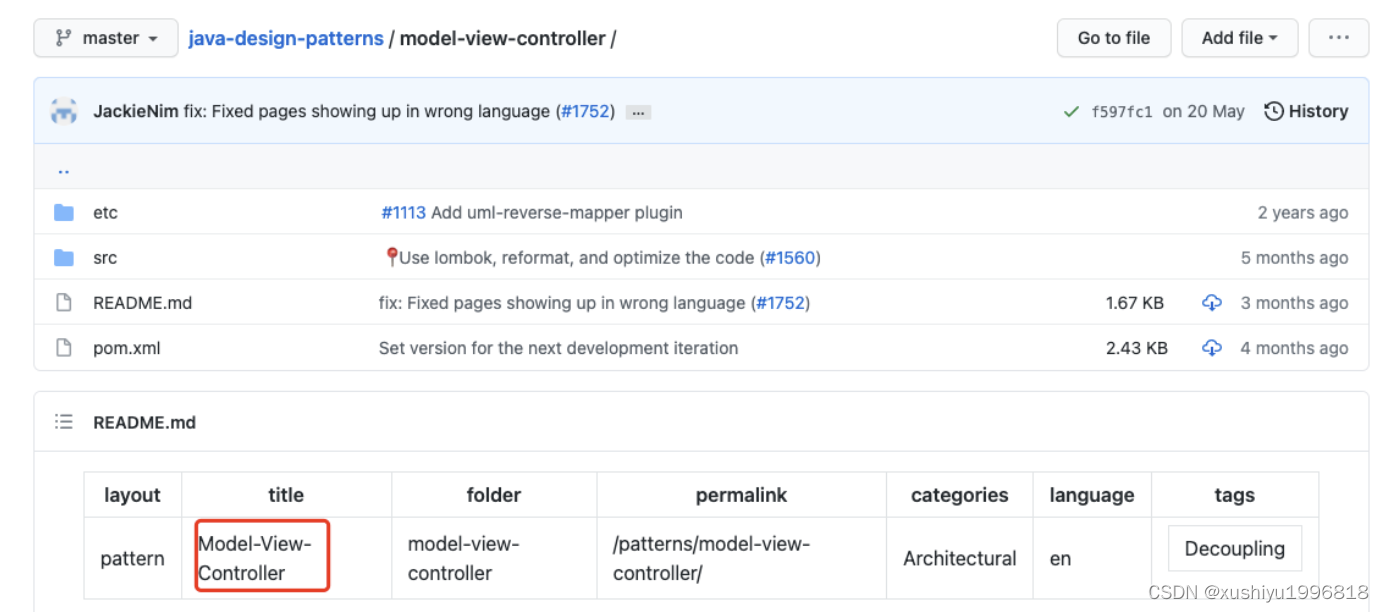Click the Decoupling tag

coord(1234,548)
